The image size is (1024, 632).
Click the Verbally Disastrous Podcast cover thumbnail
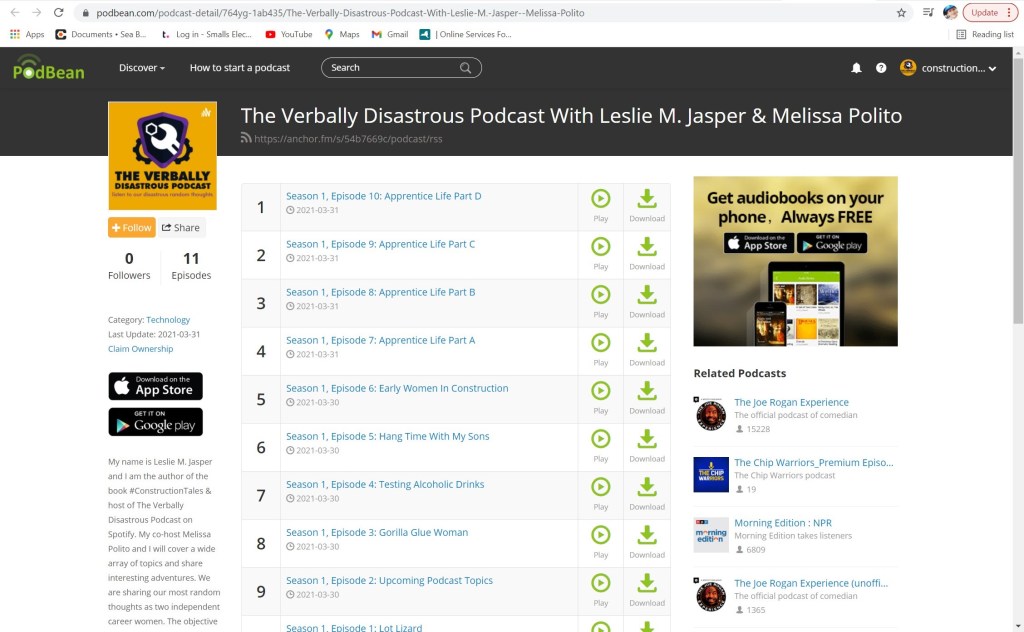(162, 156)
